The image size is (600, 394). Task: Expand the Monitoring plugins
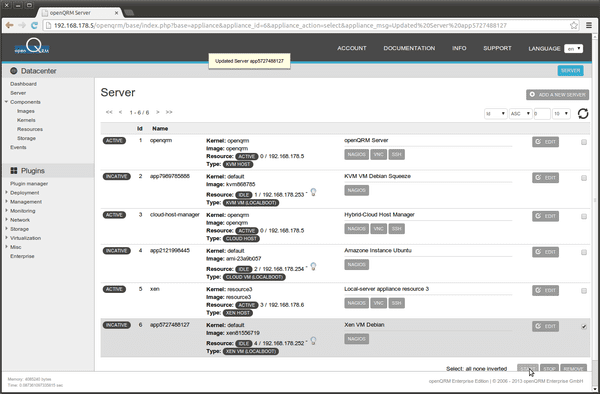7,210
